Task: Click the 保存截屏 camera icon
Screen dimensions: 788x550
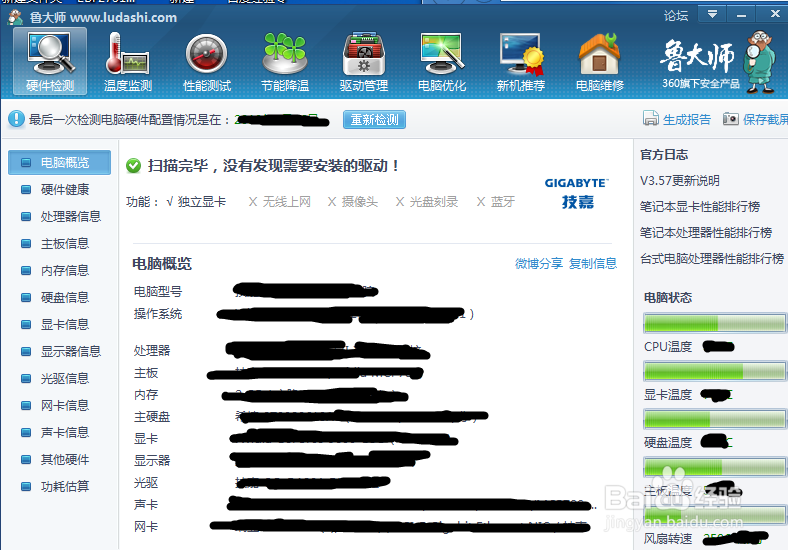Action: (731, 119)
